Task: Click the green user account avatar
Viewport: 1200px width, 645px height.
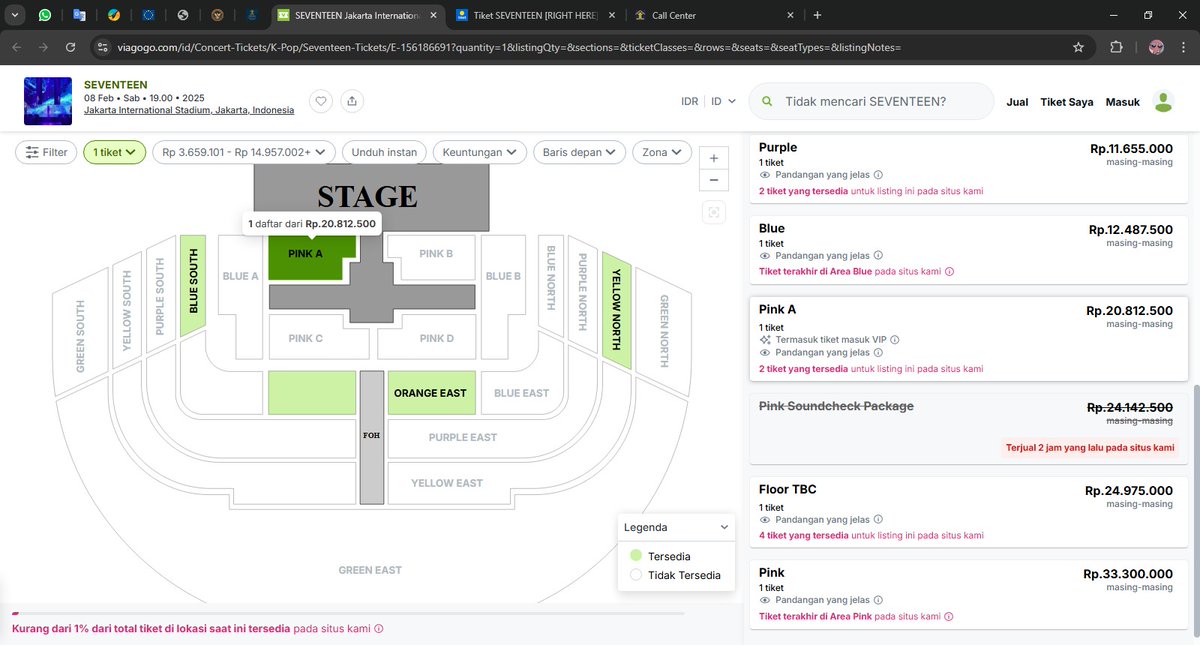Action: (x=1163, y=101)
